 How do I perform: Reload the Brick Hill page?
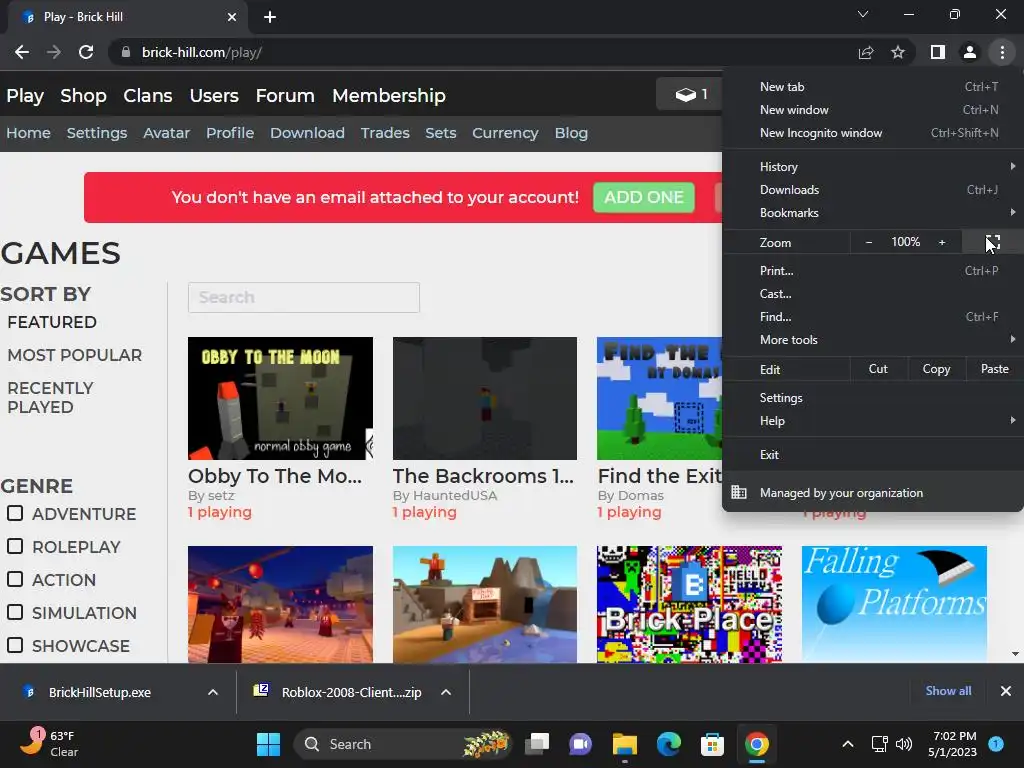(x=86, y=52)
